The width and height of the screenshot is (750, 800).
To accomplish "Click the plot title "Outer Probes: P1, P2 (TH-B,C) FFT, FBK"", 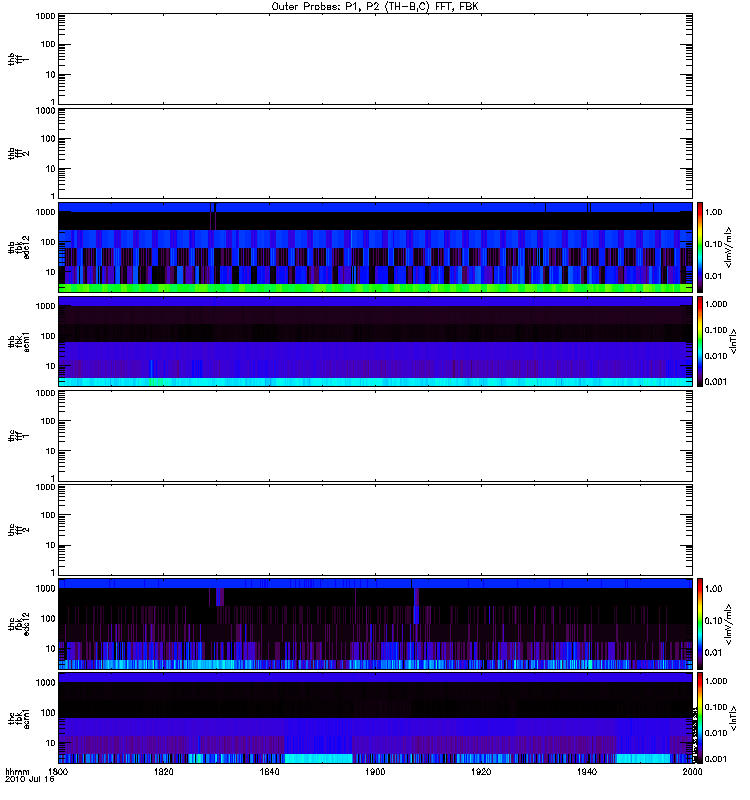I will click(x=374, y=7).
